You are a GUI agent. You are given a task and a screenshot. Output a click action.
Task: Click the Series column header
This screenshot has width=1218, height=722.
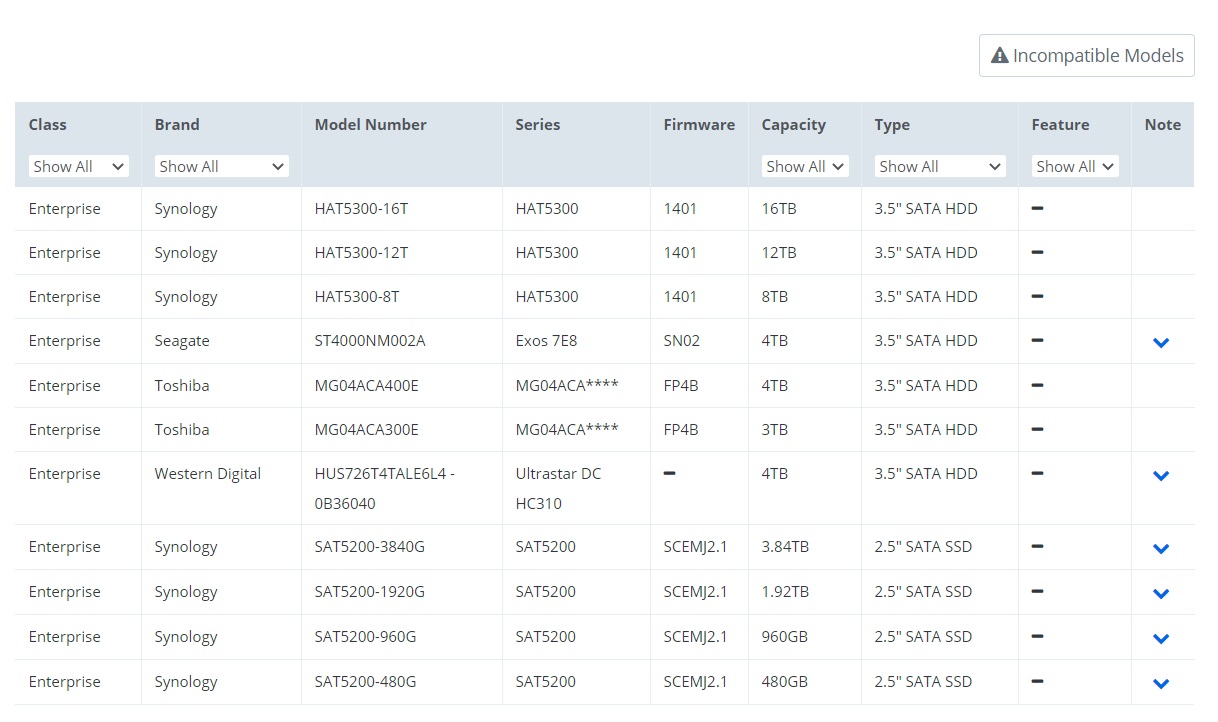(x=538, y=125)
